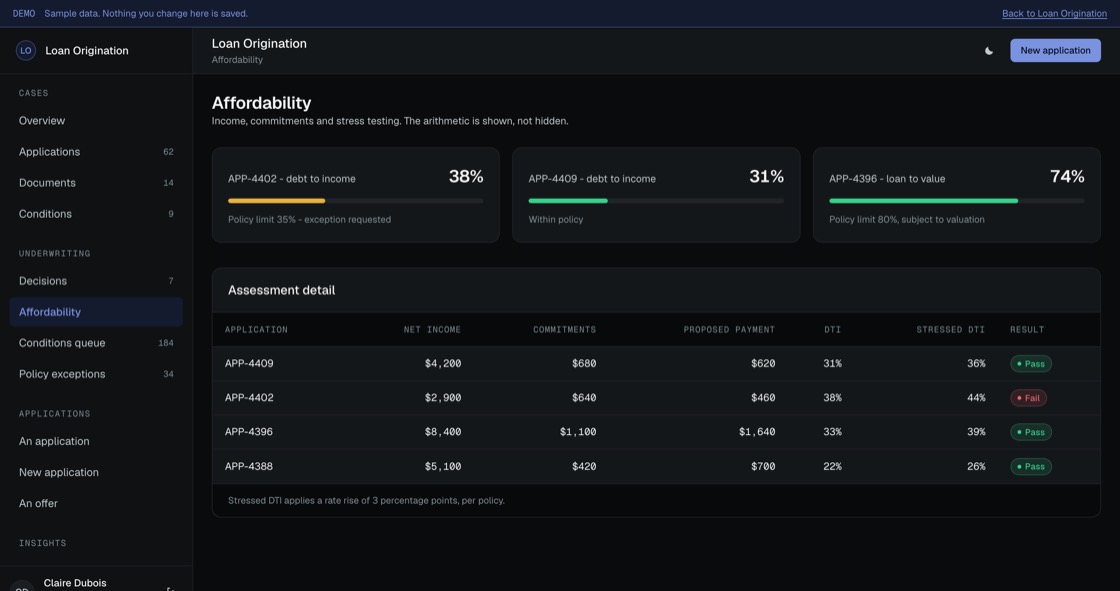Screen dimensions: 1120x591
Task: Toggle dark mode with the moon icon
Action: pos(989,51)
